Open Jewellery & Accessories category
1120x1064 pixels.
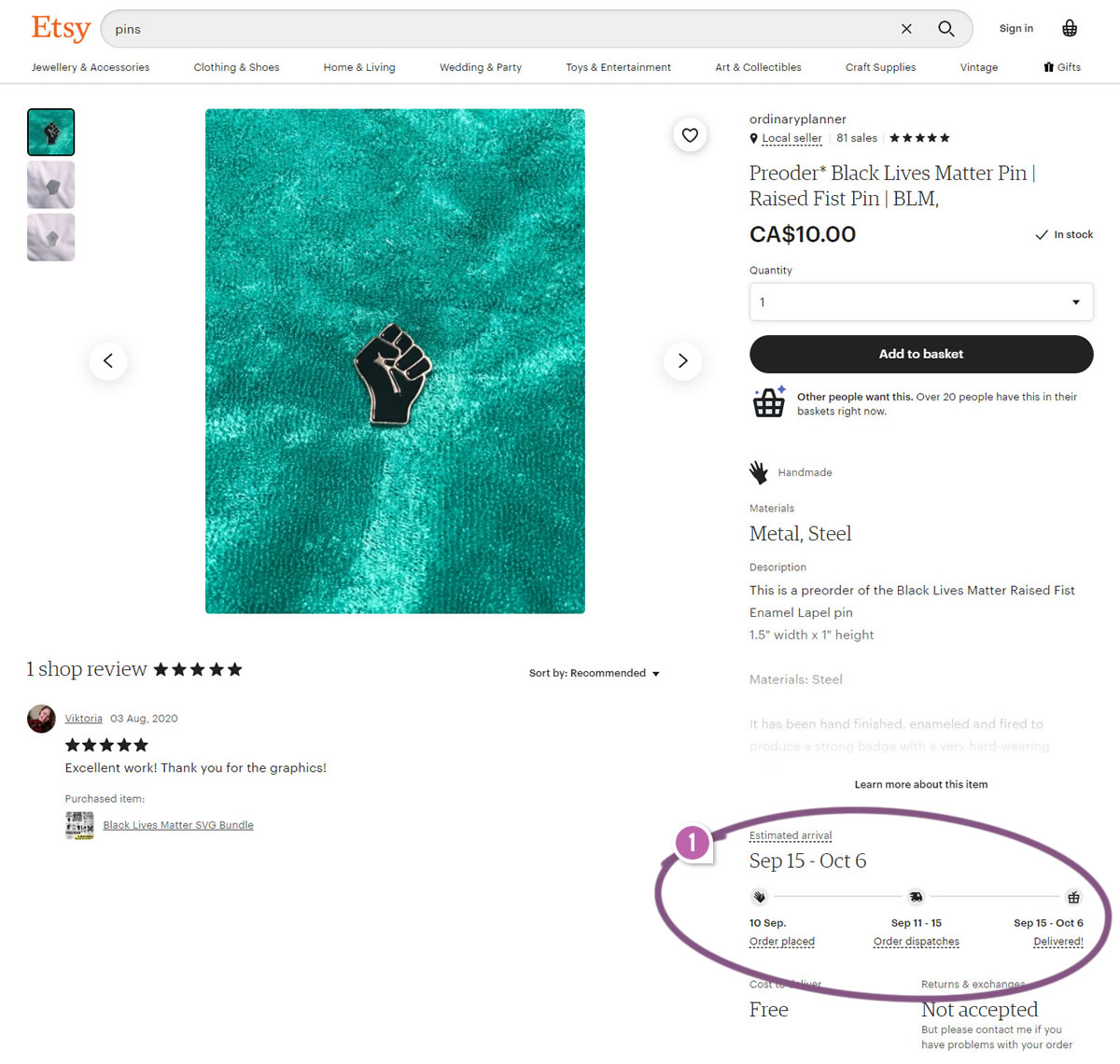91,67
